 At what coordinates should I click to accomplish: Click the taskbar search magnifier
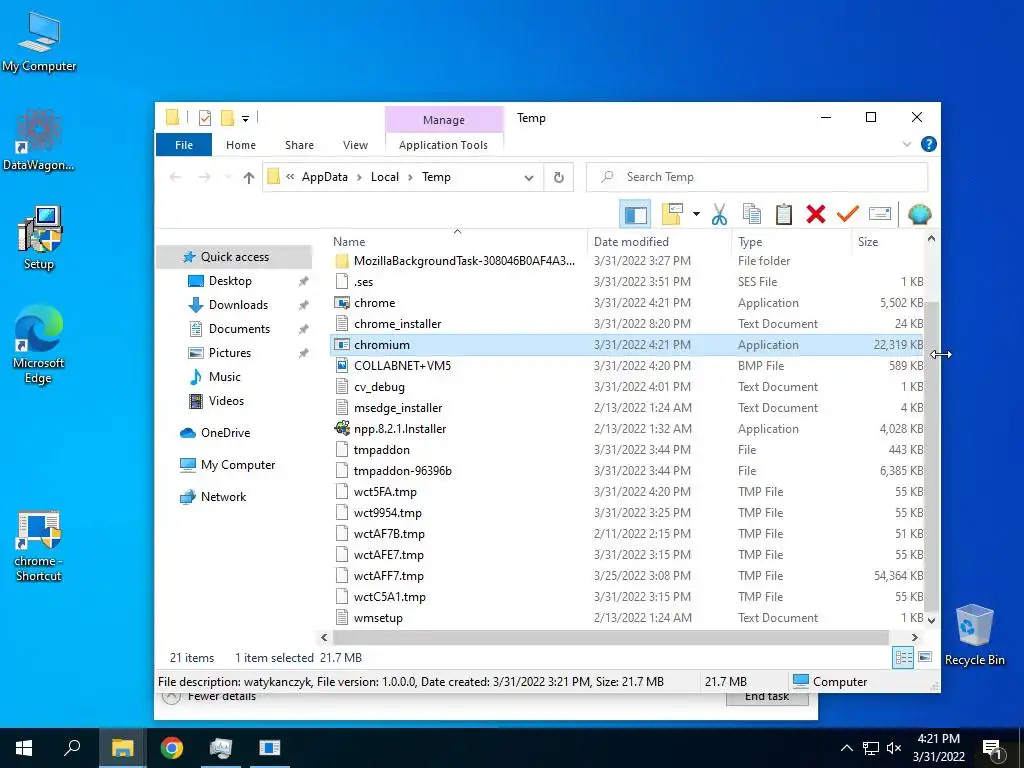(72, 747)
